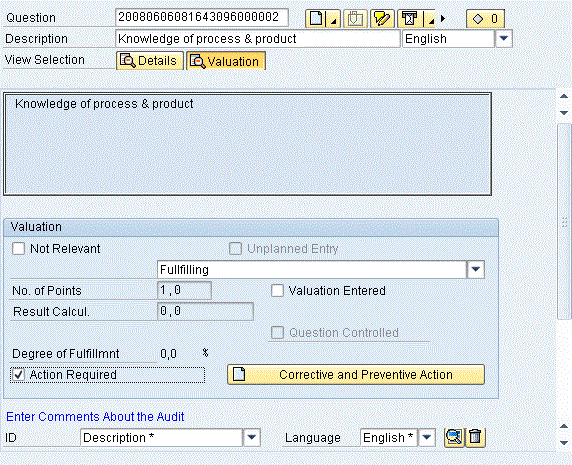Click the diamond status button showing 0
This screenshot has width=572, height=465.
485,19
